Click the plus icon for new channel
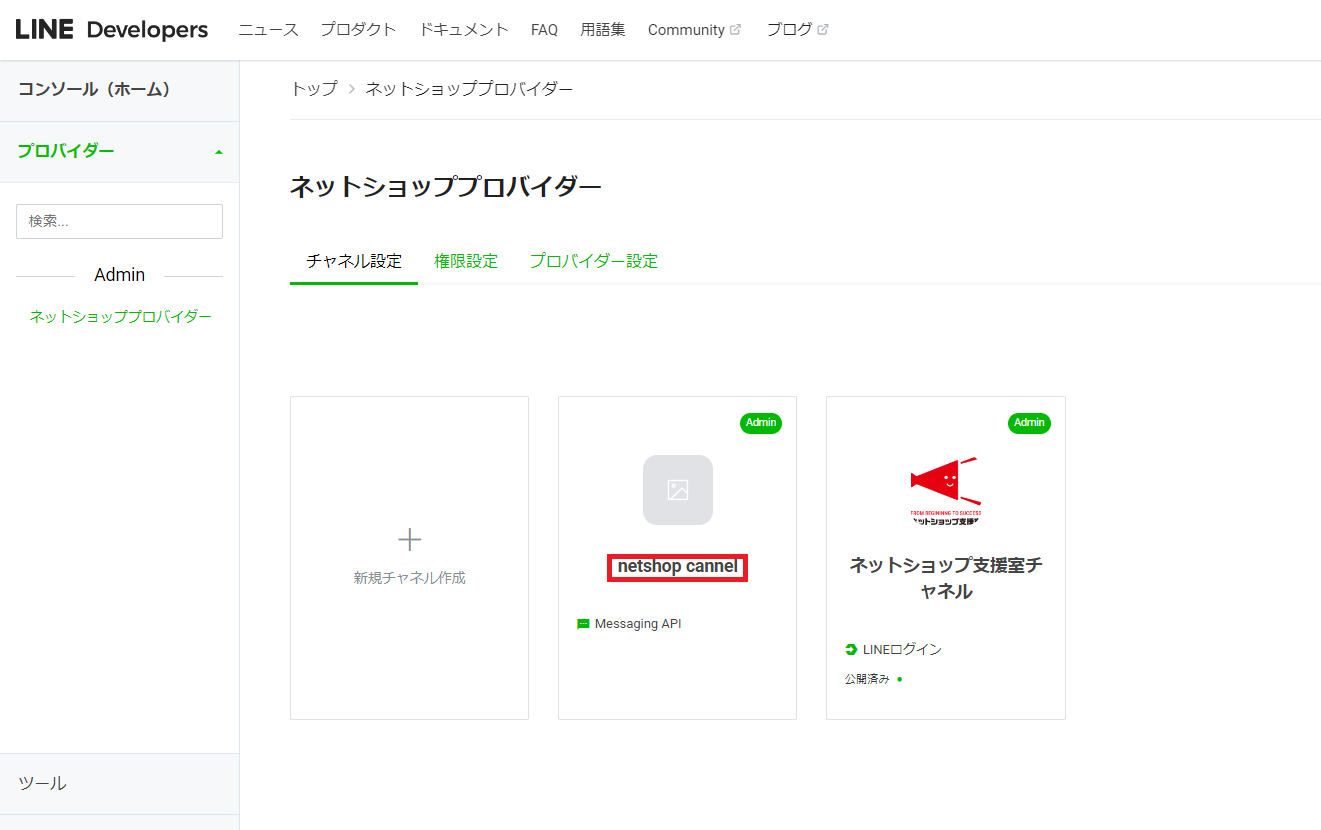Screen dimensions: 1321x830 pyautogui.click(x=409, y=540)
